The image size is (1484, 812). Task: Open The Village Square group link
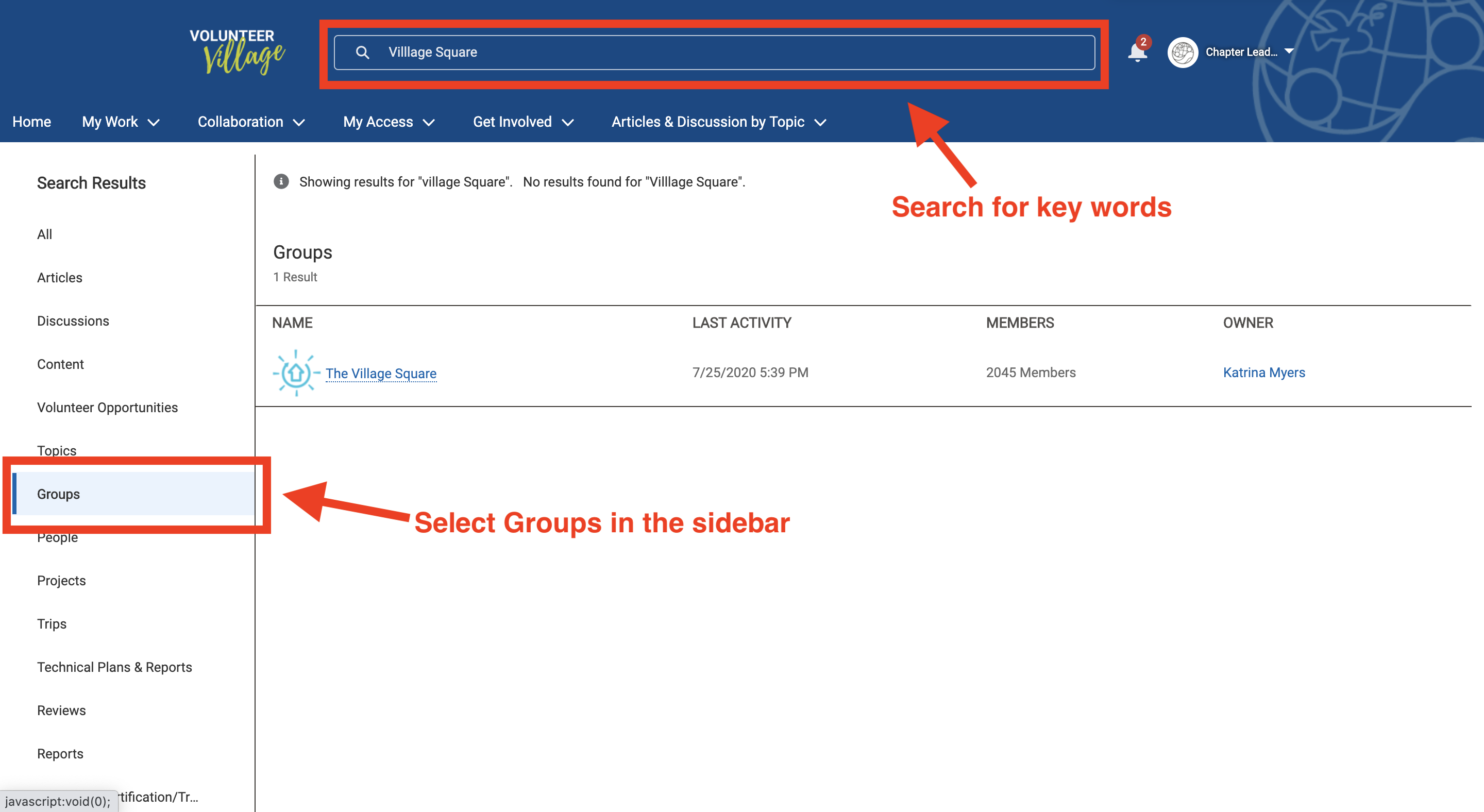[381, 373]
